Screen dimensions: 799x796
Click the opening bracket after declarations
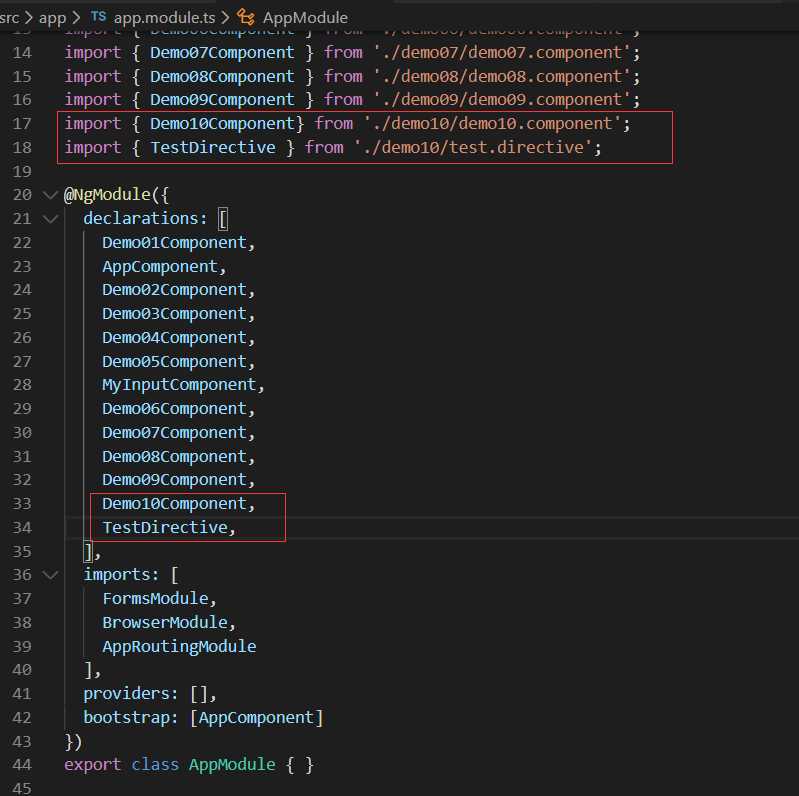[223, 219]
